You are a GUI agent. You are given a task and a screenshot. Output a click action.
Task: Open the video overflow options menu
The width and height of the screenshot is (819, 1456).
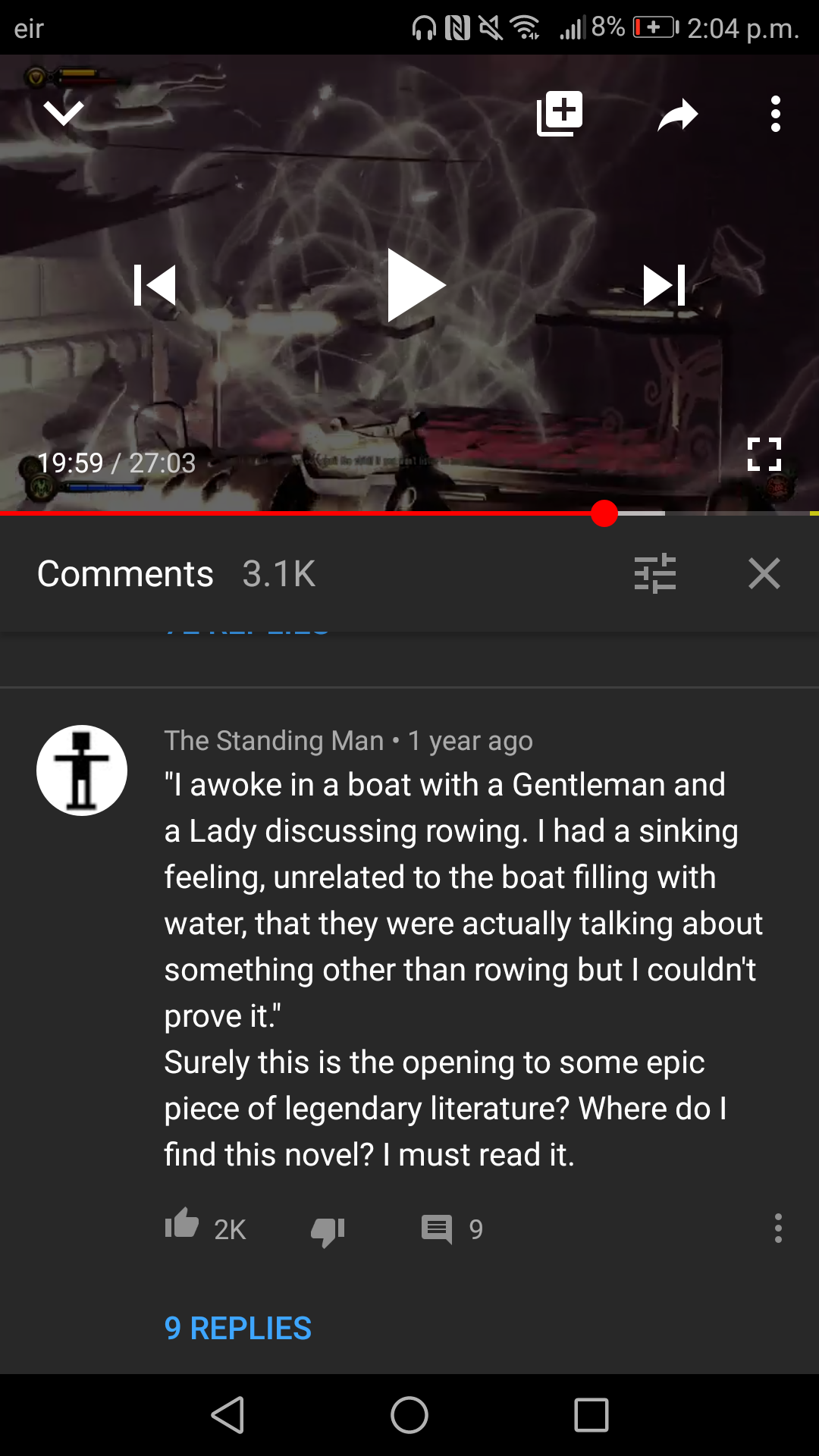tap(775, 114)
